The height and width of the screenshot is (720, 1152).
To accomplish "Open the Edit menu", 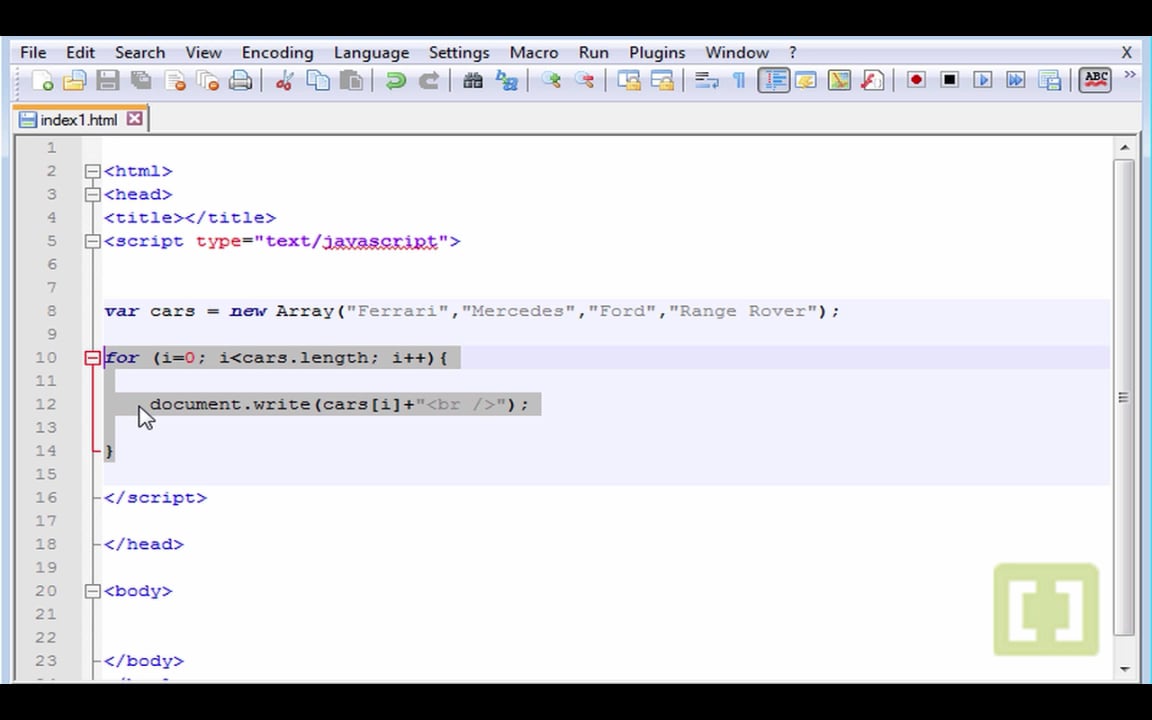I will tap(80, 53).
